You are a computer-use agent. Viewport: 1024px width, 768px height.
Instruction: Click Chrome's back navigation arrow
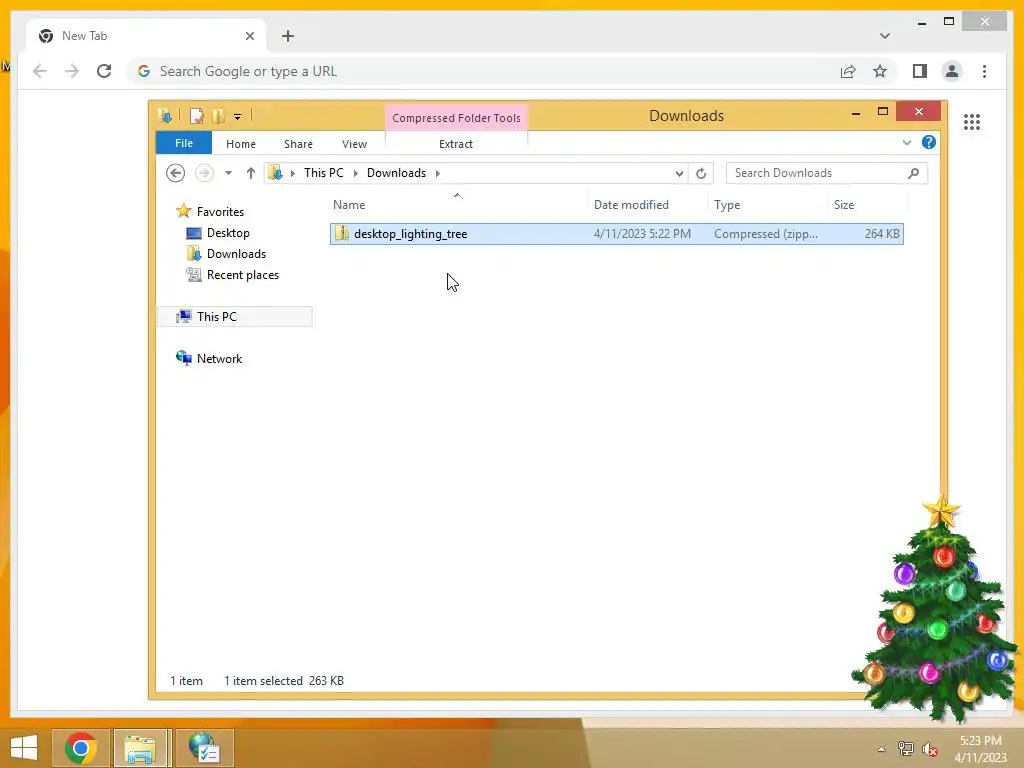coord(40,71)
